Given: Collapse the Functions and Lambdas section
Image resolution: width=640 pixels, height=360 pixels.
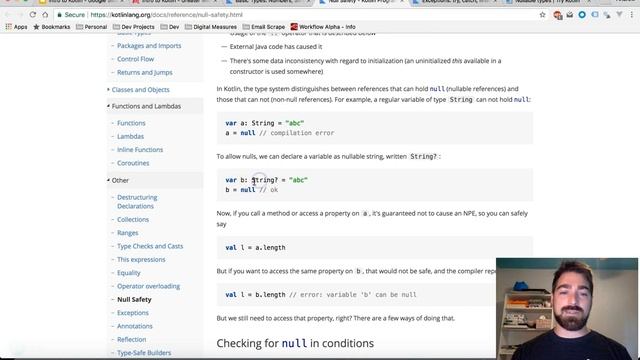Looking at the screenshot, I should 146,106.
